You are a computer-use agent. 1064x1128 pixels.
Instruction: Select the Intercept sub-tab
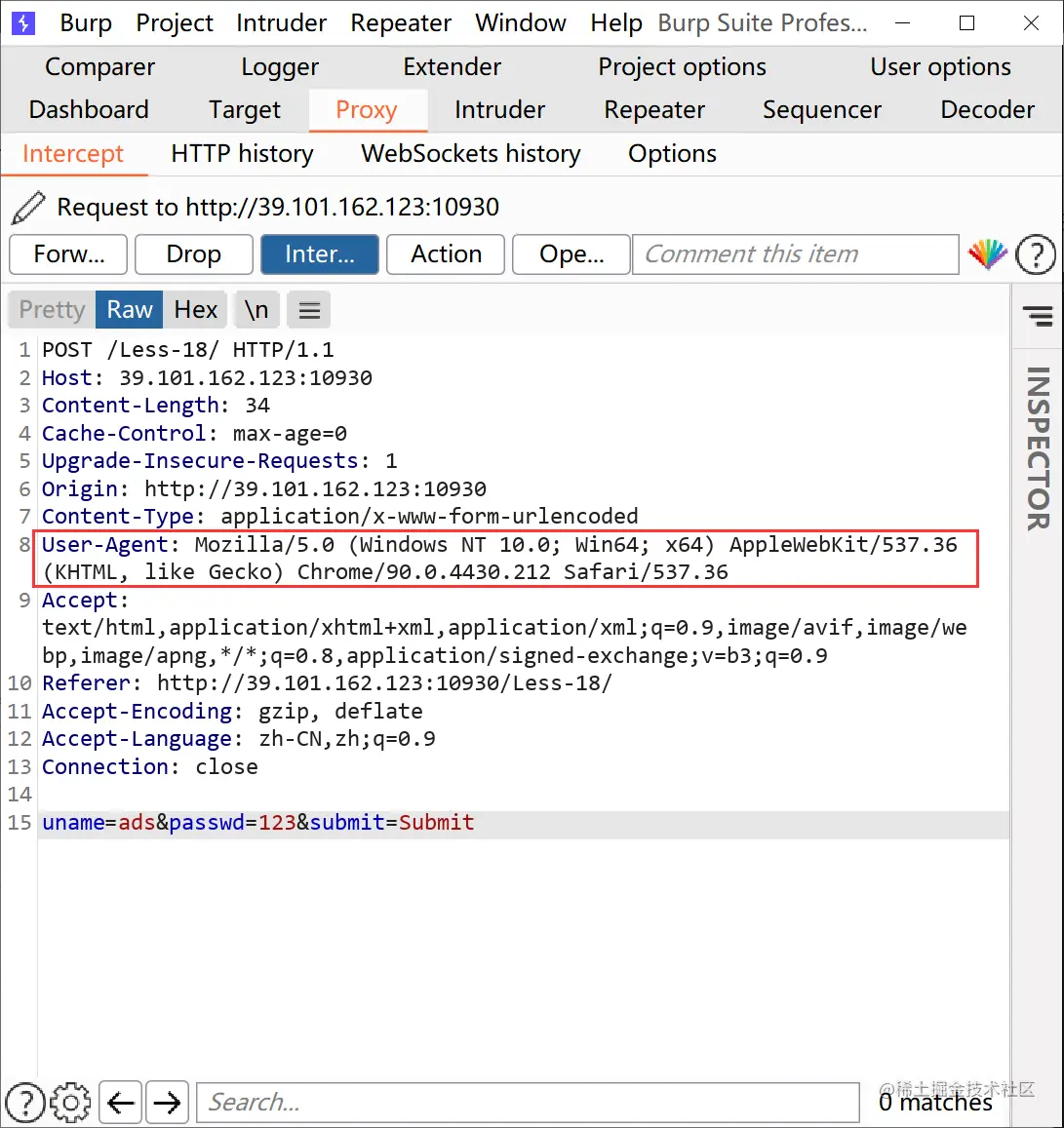point(73,154)
